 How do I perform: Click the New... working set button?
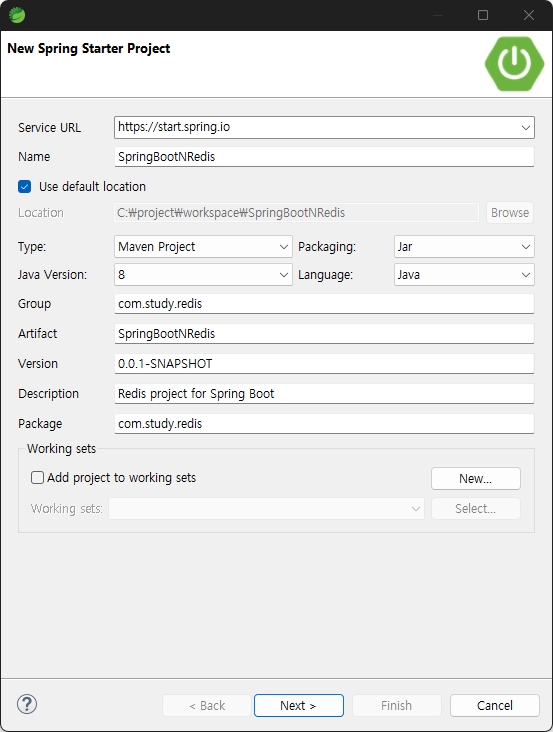click(x=476, y=479)
